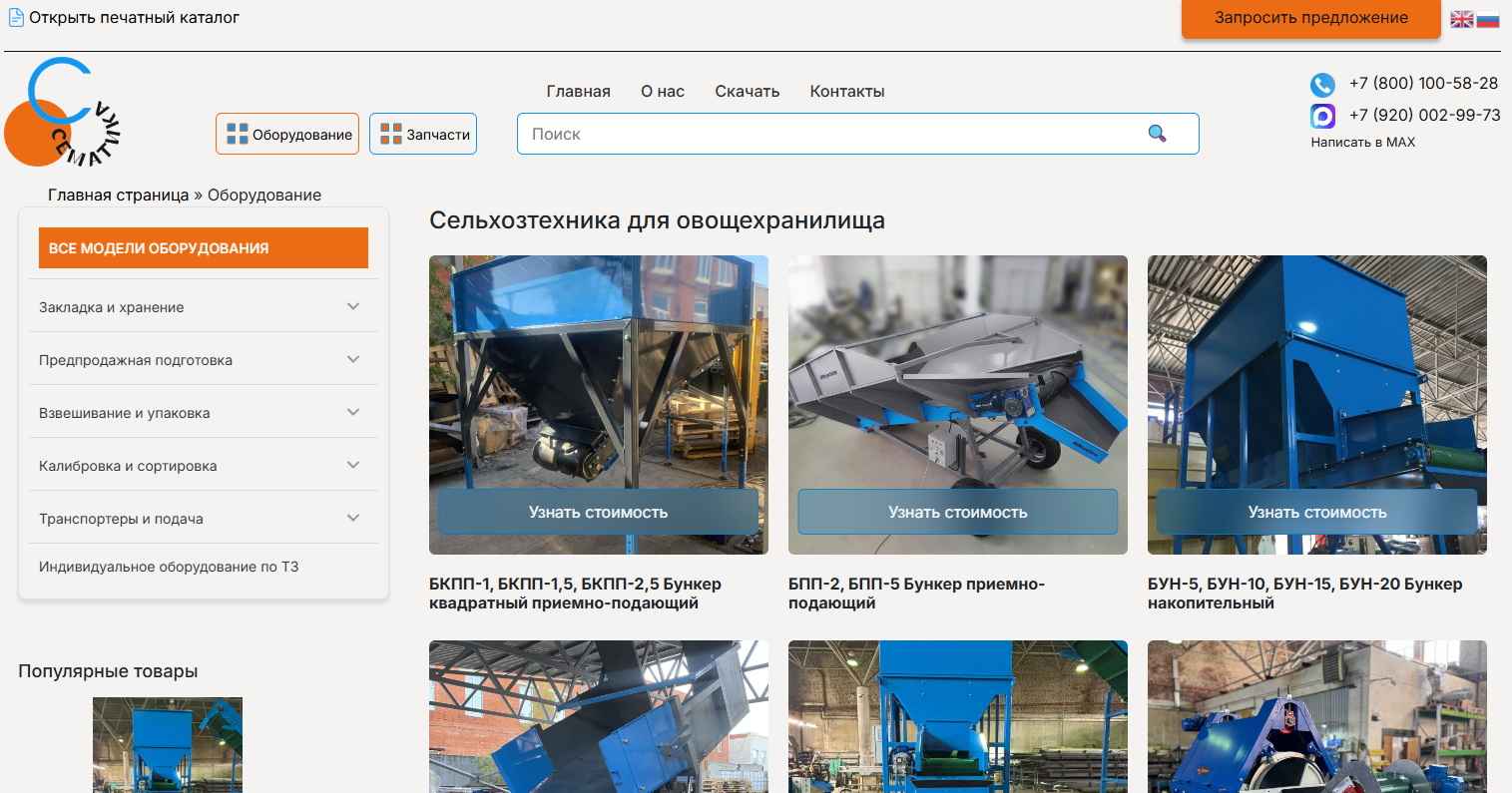Click Узнать стоимость on the БКПП bunker card

(598, 512)
